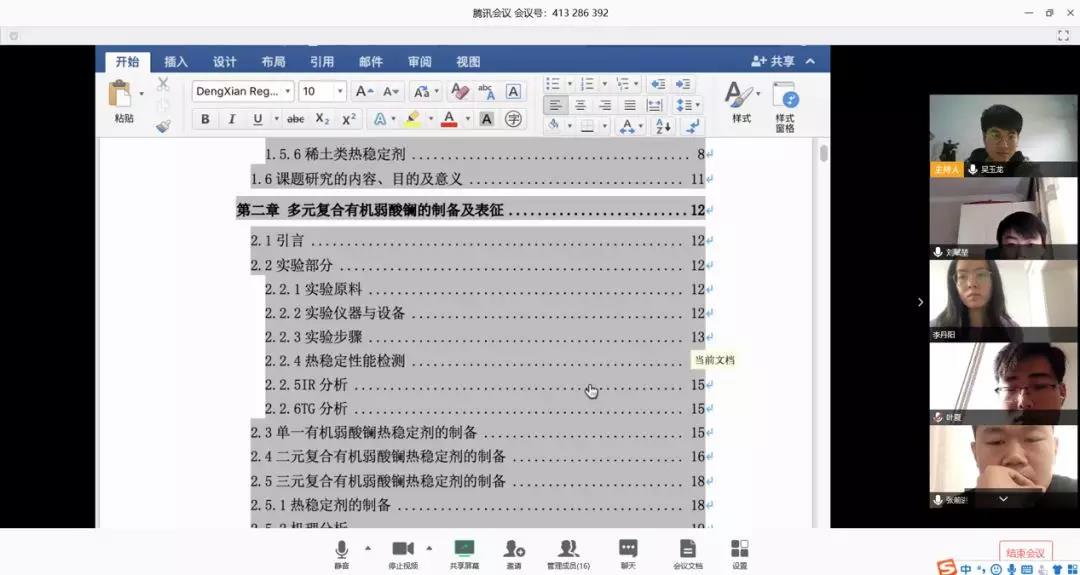Open Meeting Documents (会议文档)

click(687, 552)
